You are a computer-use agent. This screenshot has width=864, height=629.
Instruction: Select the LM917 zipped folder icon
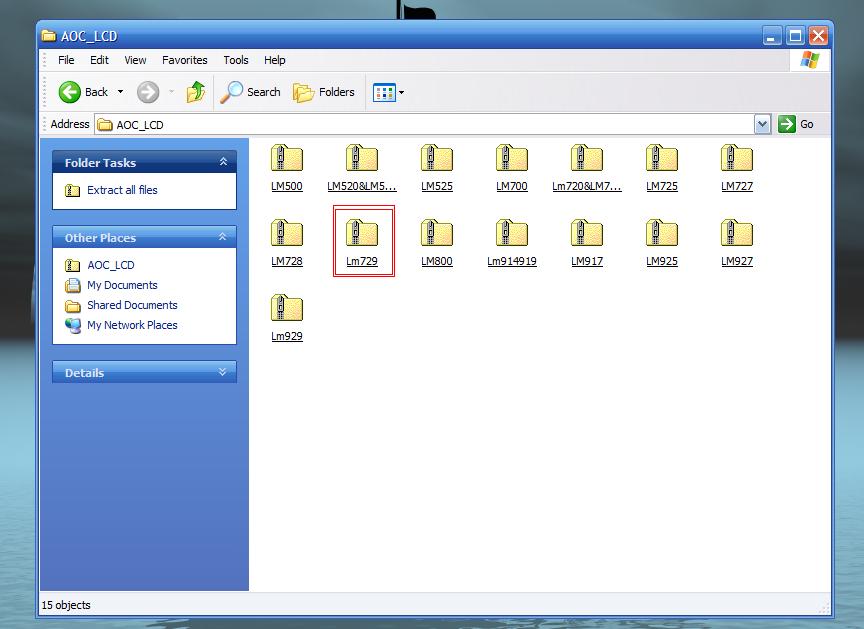[587, 233]
